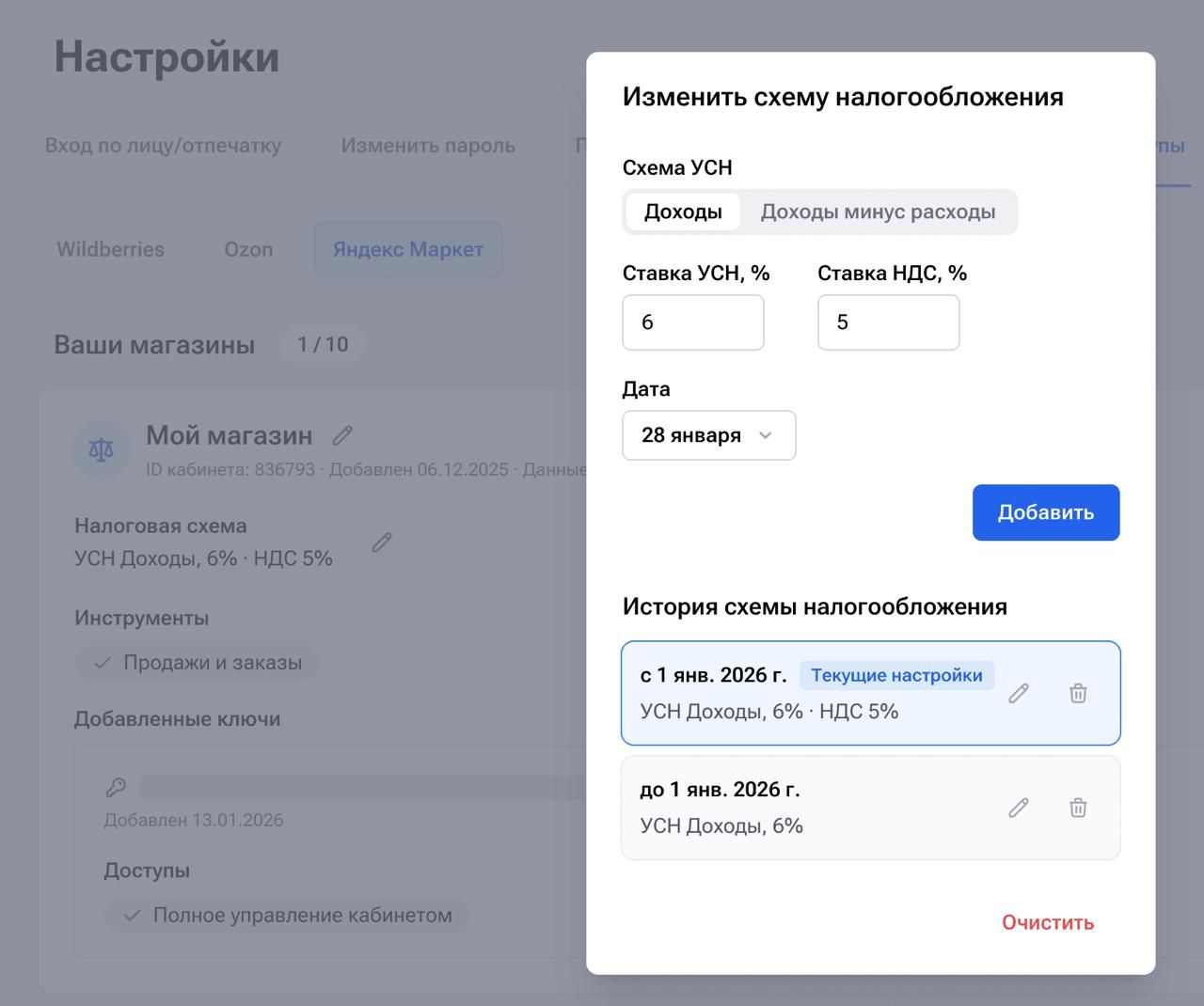Switch to the Ozon tab

click(x=248, y=250)
